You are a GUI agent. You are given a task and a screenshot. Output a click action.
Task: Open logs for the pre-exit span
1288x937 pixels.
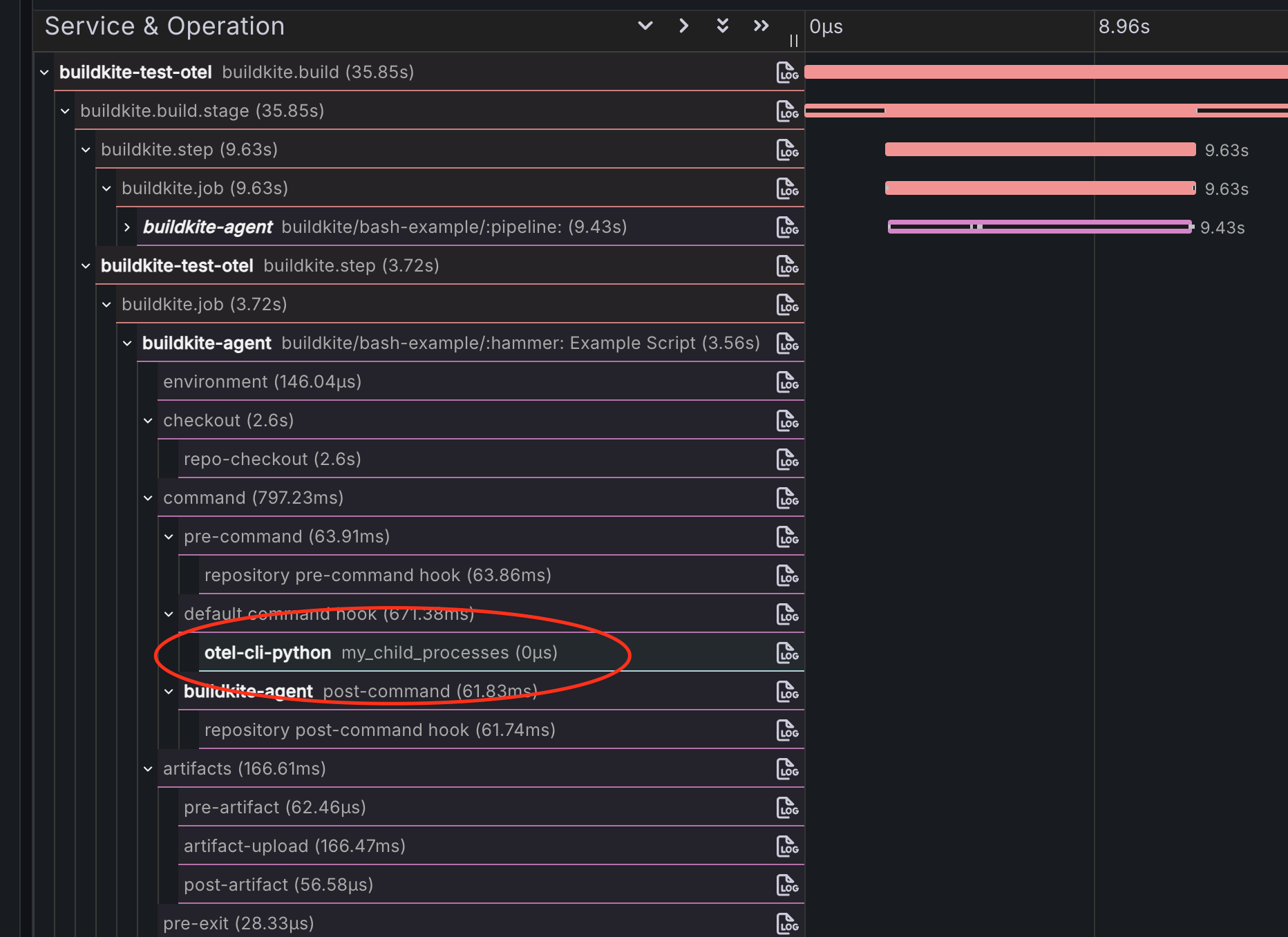(787, 922)
